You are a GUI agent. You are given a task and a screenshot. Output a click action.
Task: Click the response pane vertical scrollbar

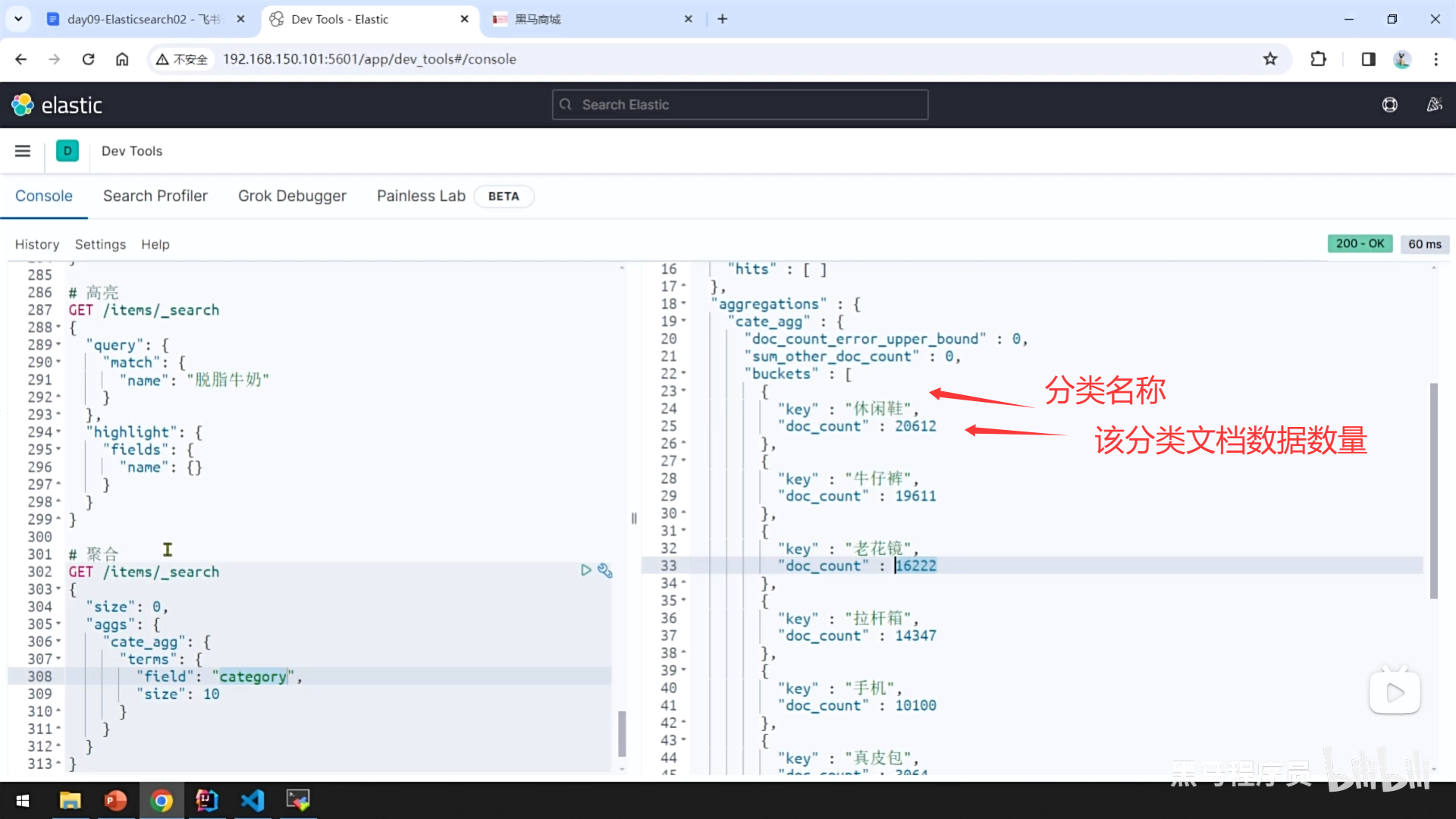pyautogui.click(x=1433, y=491)
